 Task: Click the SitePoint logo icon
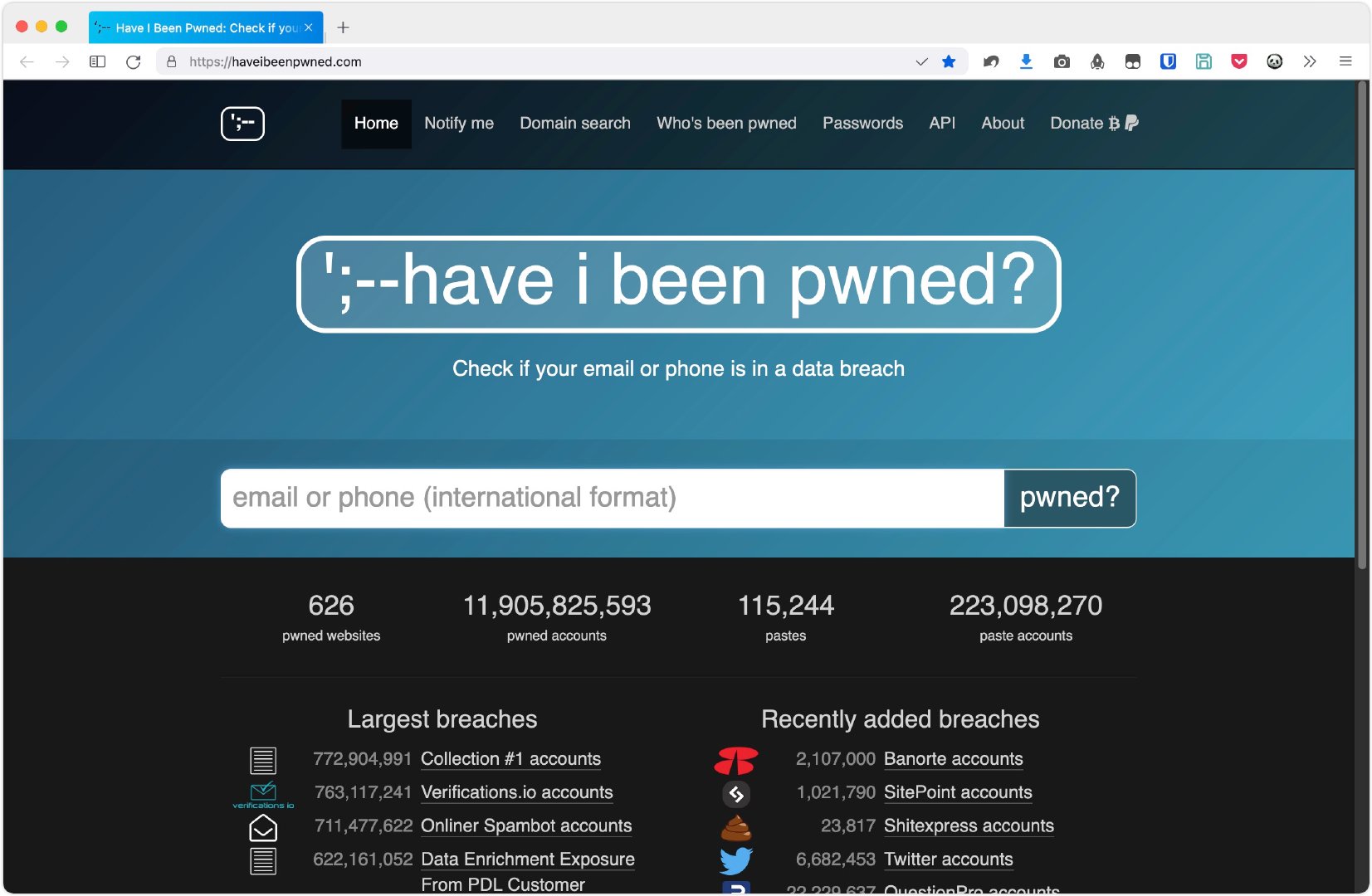point(736,794)
